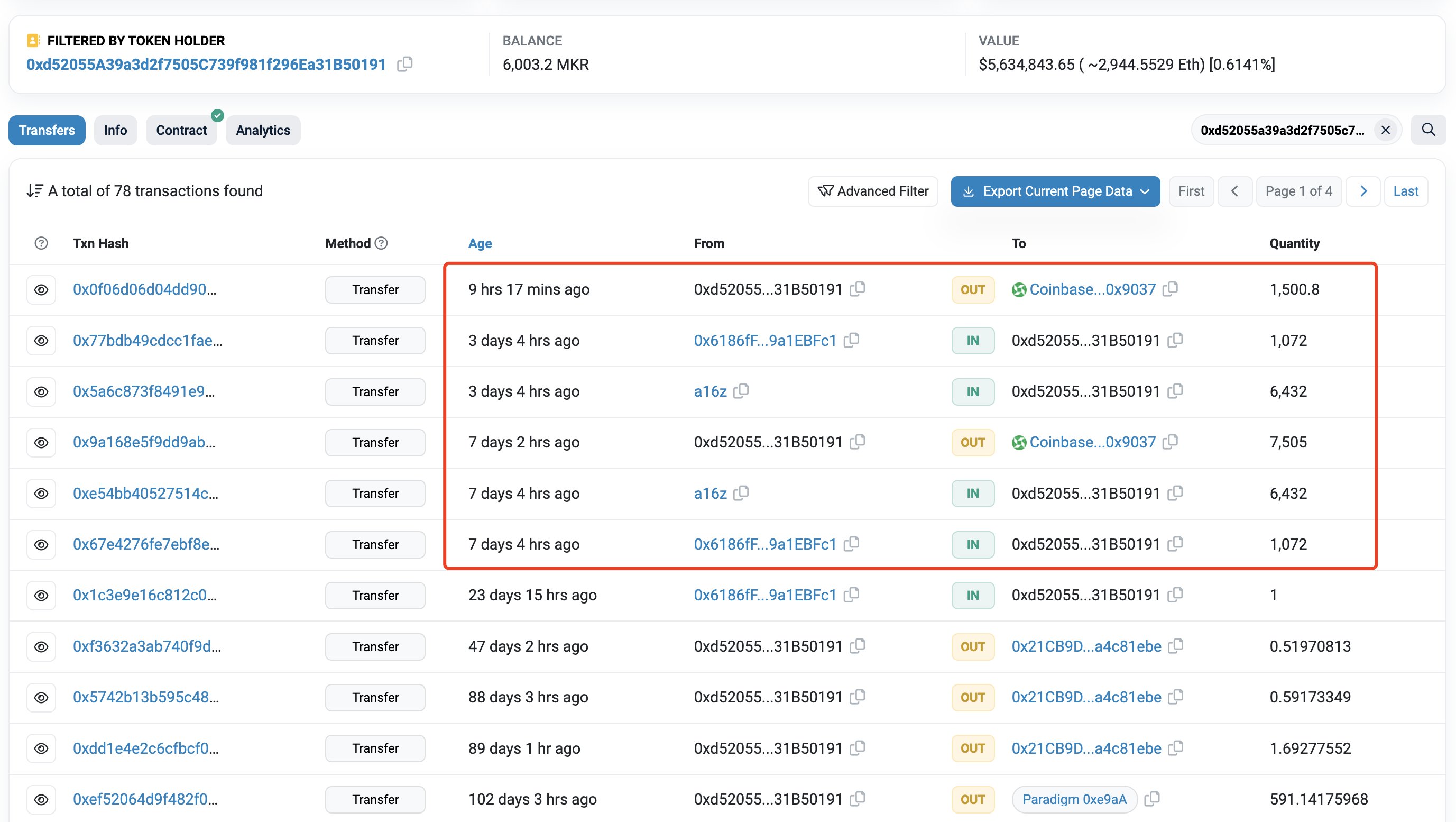Click the search magnifier icon top right
This screenshot has height=822, width=1456.
click(x=1429, y=130)
